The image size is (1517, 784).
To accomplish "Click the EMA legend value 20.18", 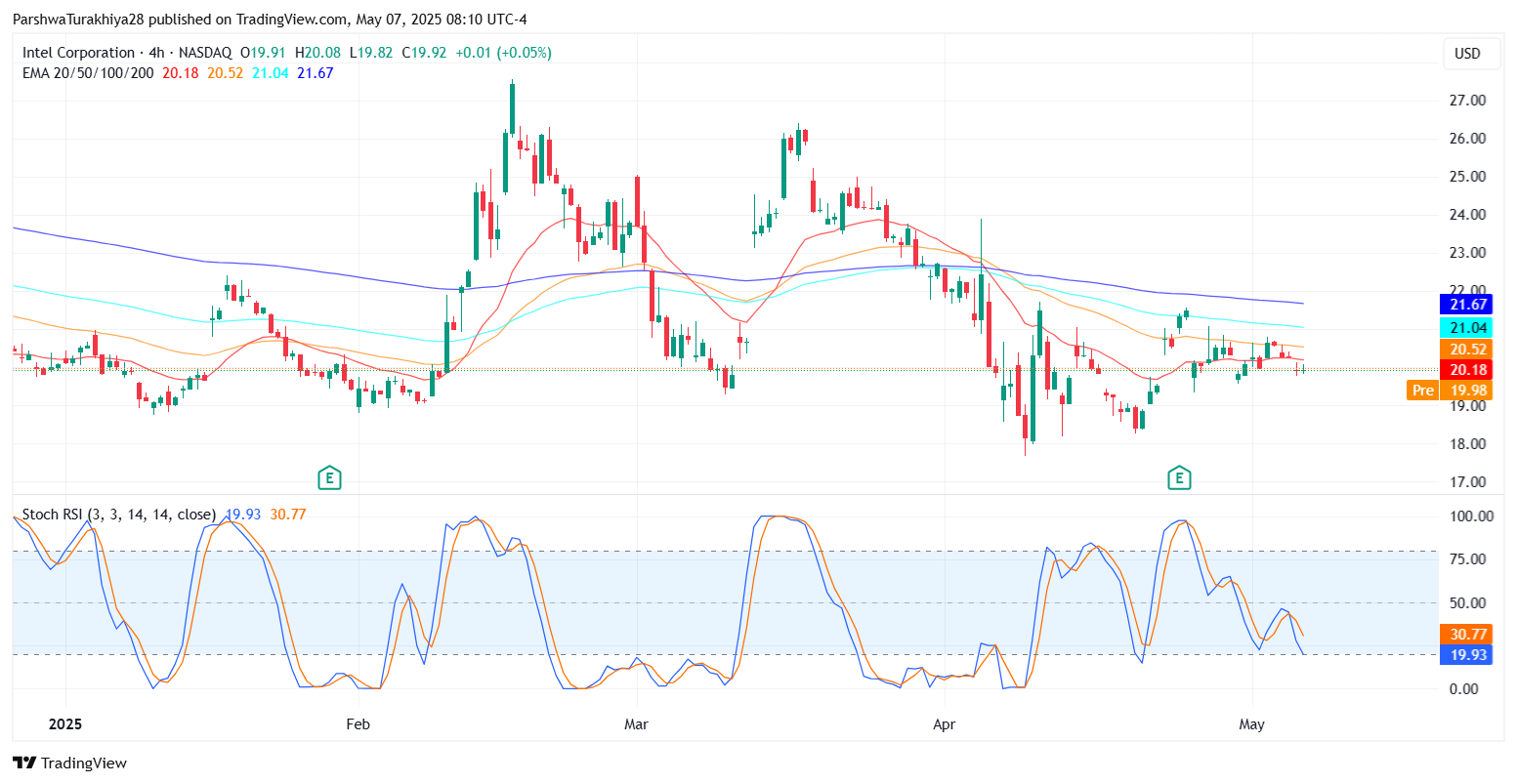I will (x=181, y=72).
